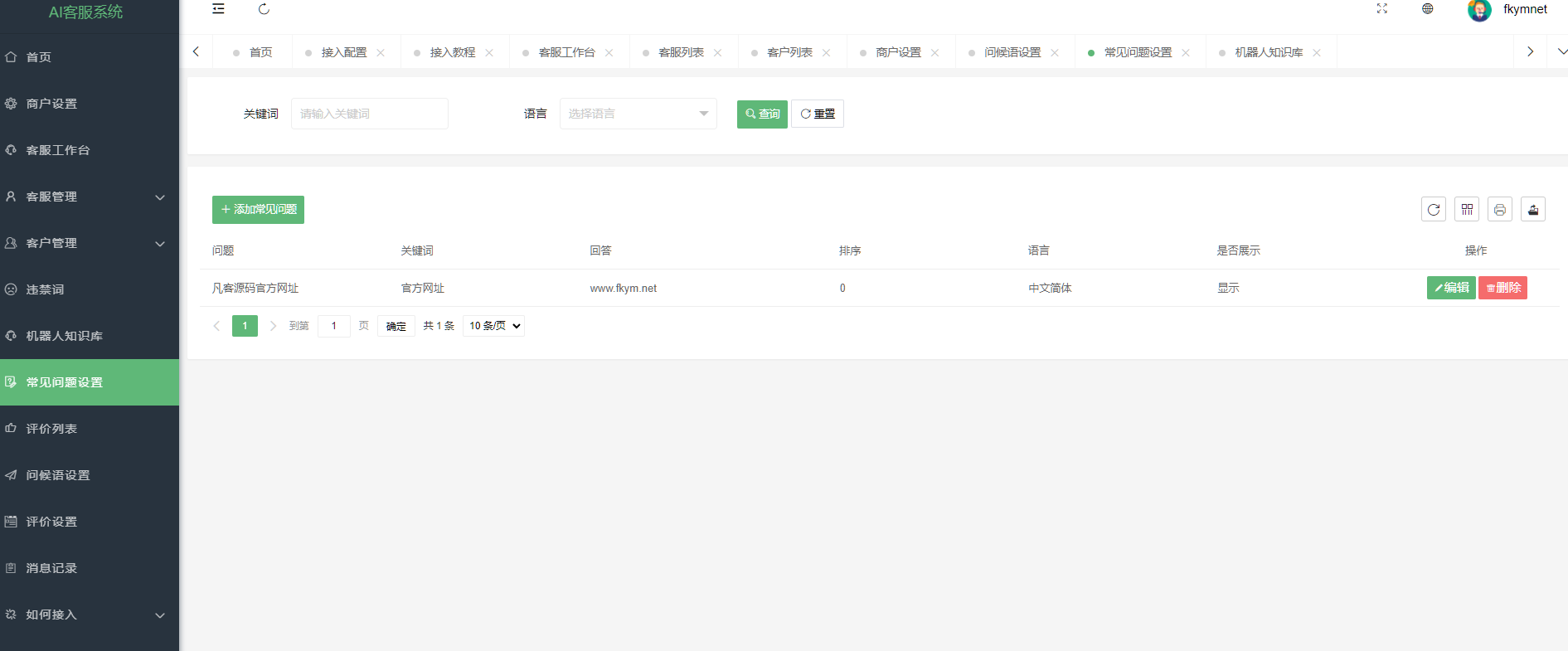The width and height of the screenshot is (1568, 651).
Task: Open 消息记录 in the sidebar
Action: [90, 568]
